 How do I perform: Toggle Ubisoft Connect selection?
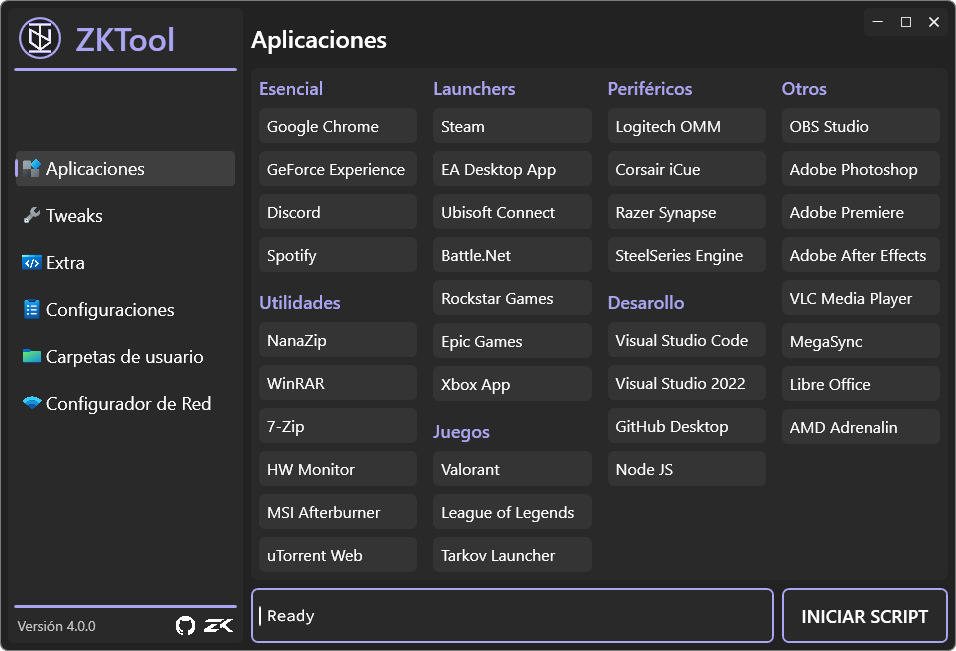[x=512, y=212]
